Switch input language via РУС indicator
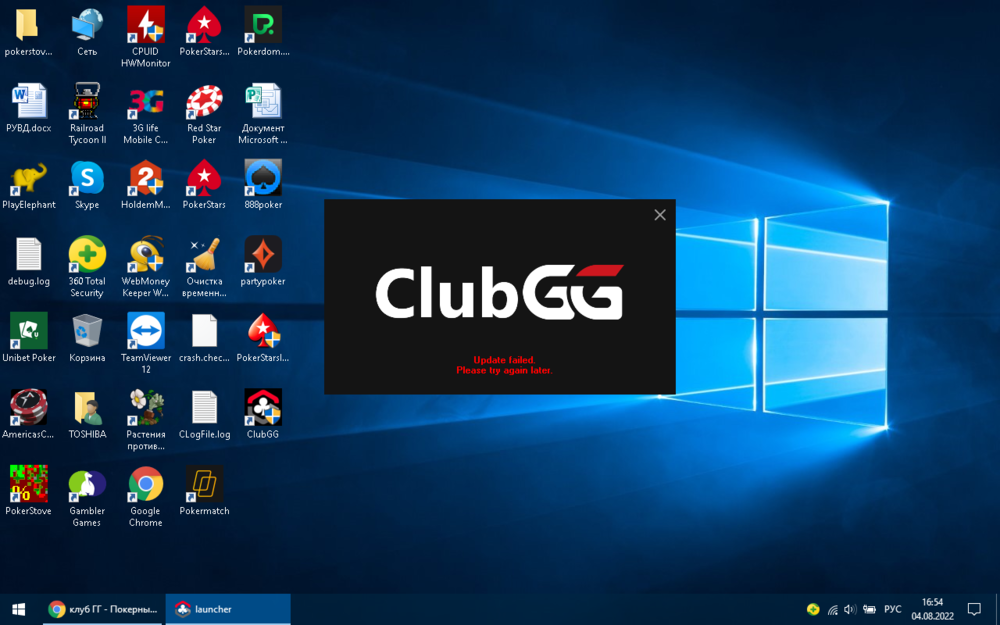The height and width of the screenshot is (625, 1000). (892, 609)
